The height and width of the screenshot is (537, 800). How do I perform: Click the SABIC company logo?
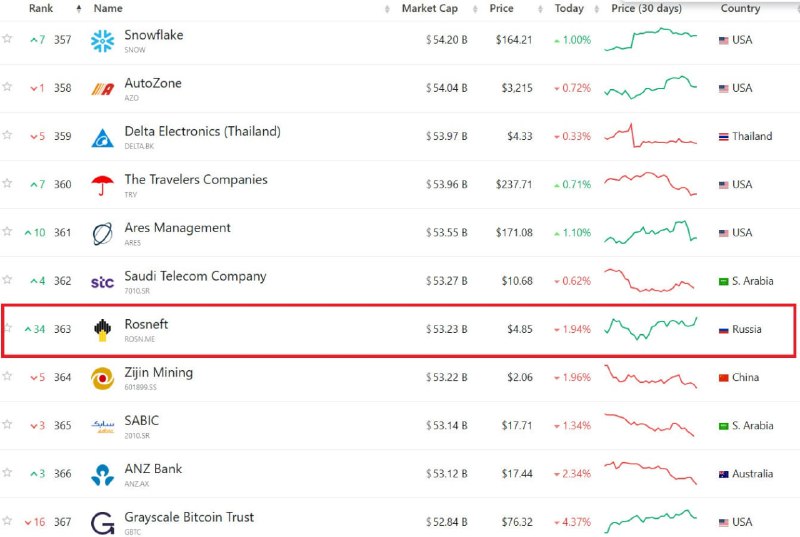[x=103, y=426]
